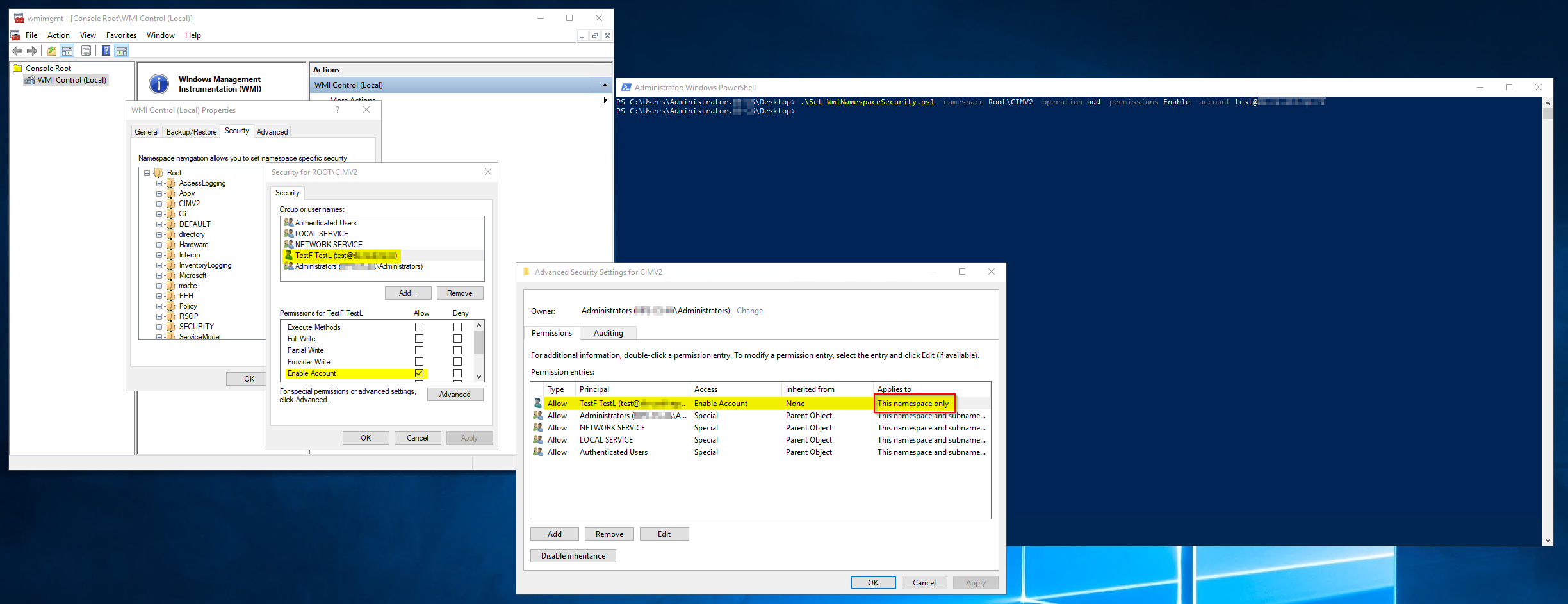Open Help using the question mark toolbar icon

point(106,51)
